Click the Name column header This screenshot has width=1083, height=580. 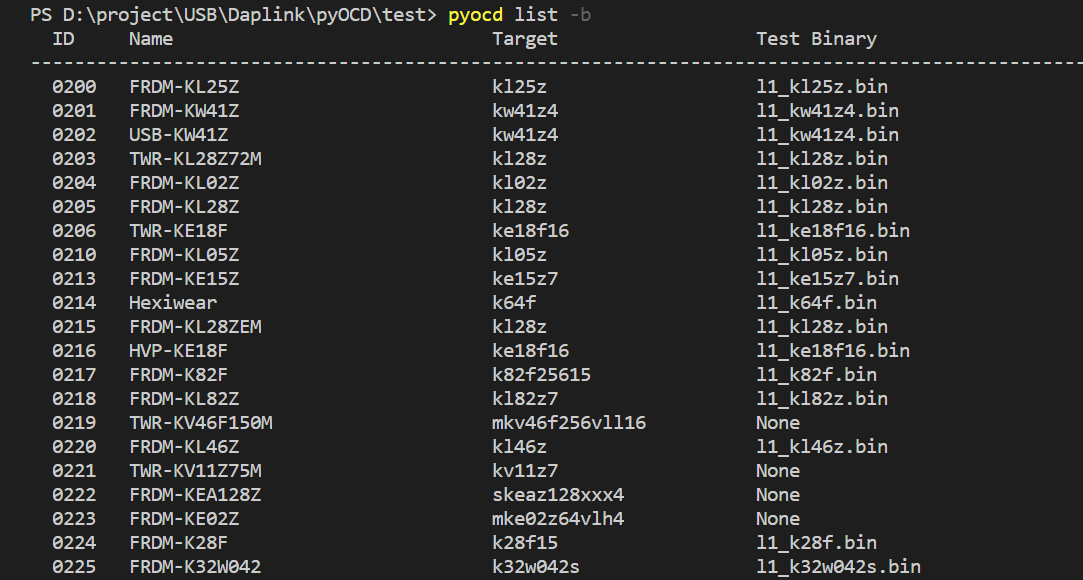(x=151, y=39)
